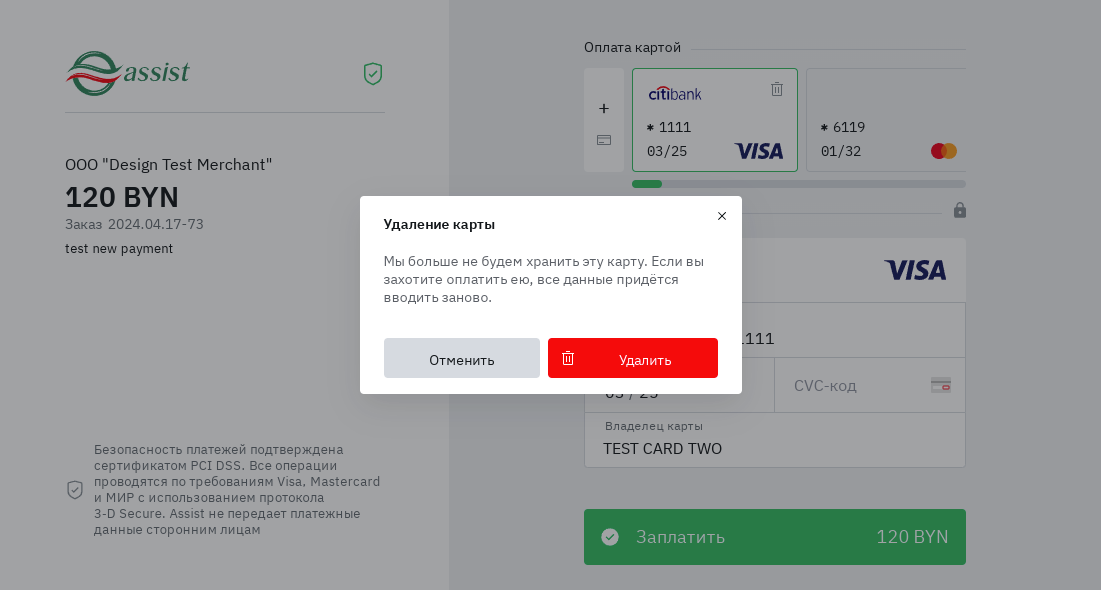
Task: Confirm deletion with the Удалить button
Action: click(x=633, y=359)
